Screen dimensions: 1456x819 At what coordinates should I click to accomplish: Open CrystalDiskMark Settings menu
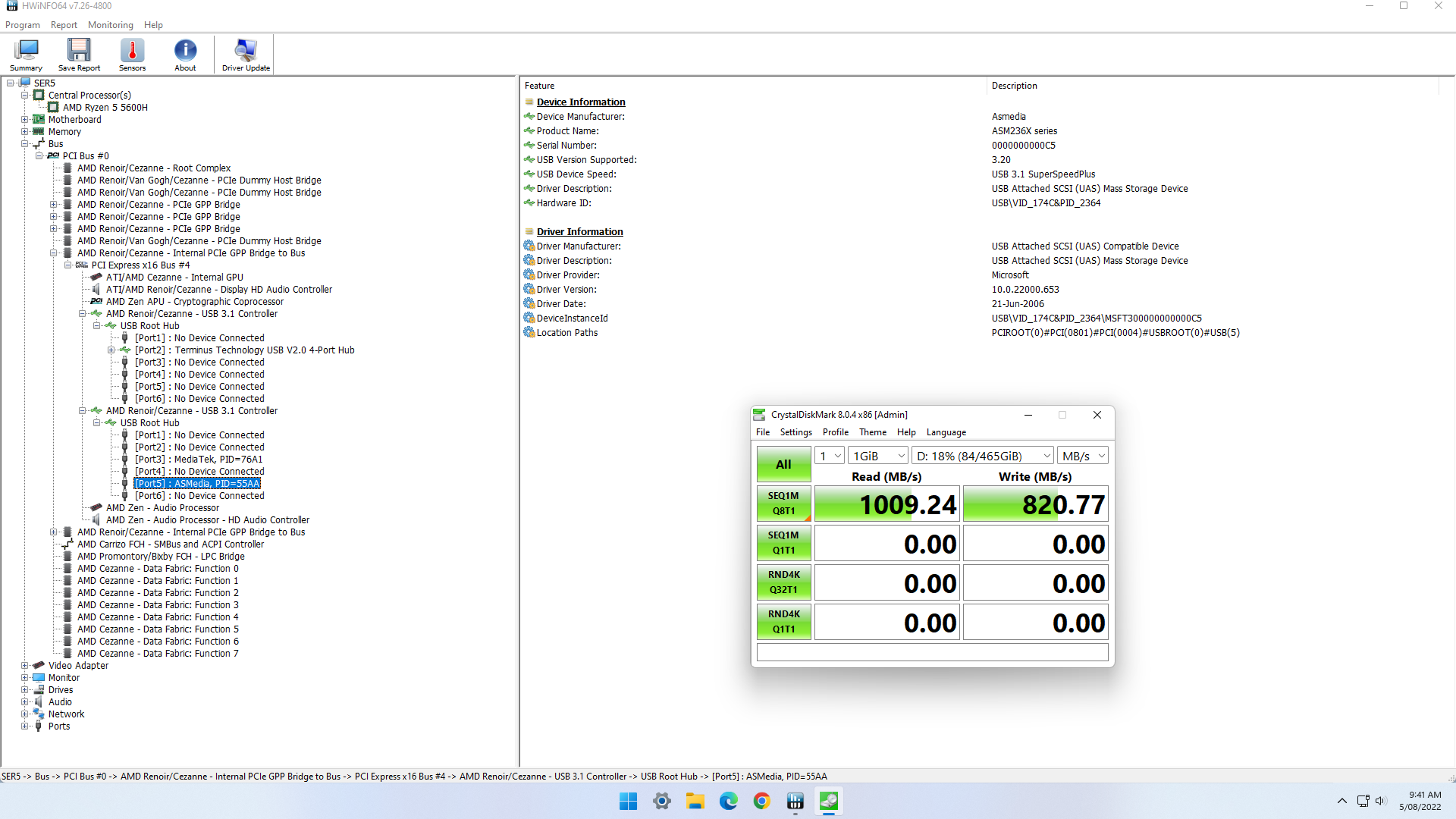(x=796, y=432)
